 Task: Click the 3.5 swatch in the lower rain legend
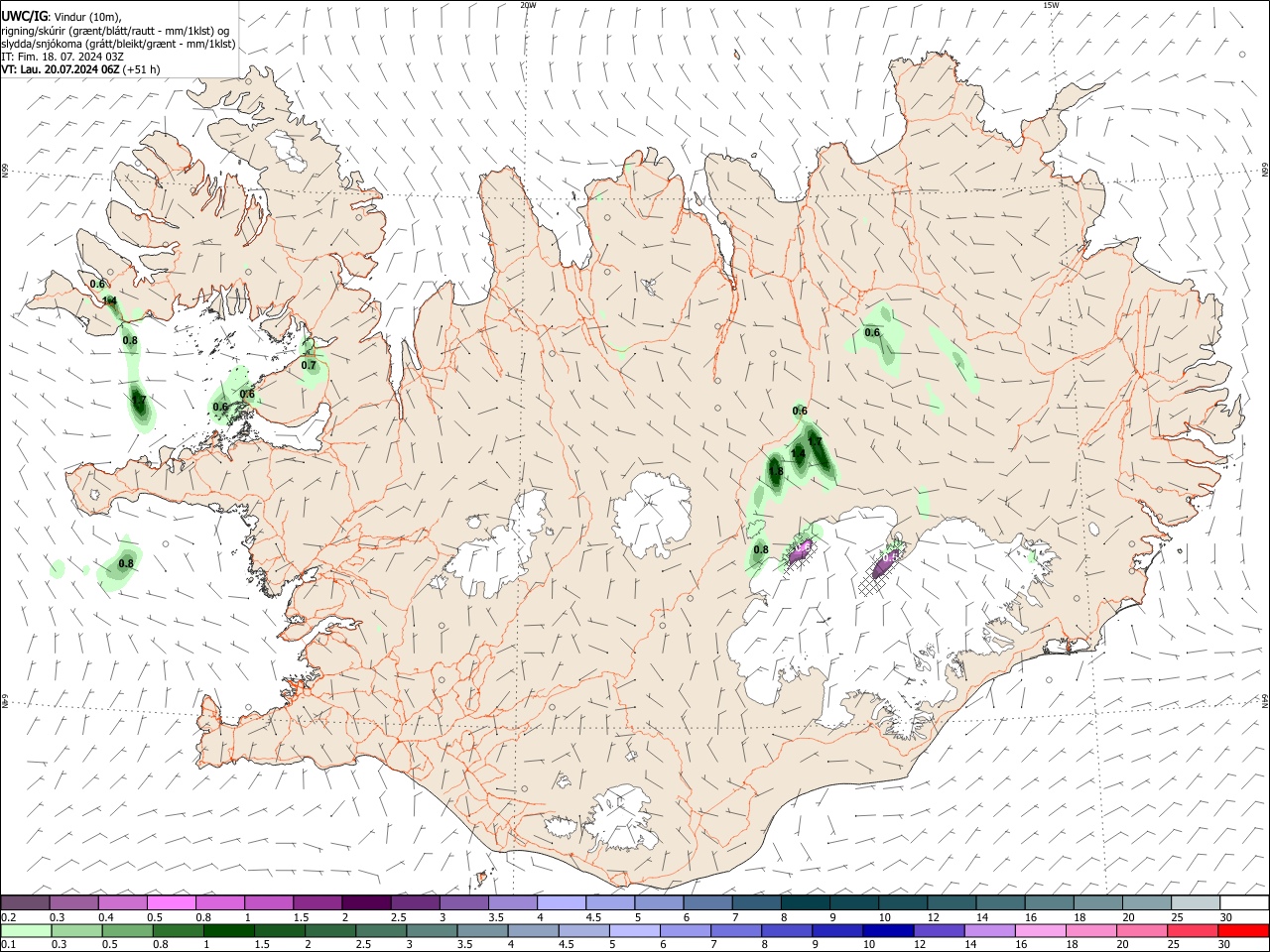coord(481,930)
